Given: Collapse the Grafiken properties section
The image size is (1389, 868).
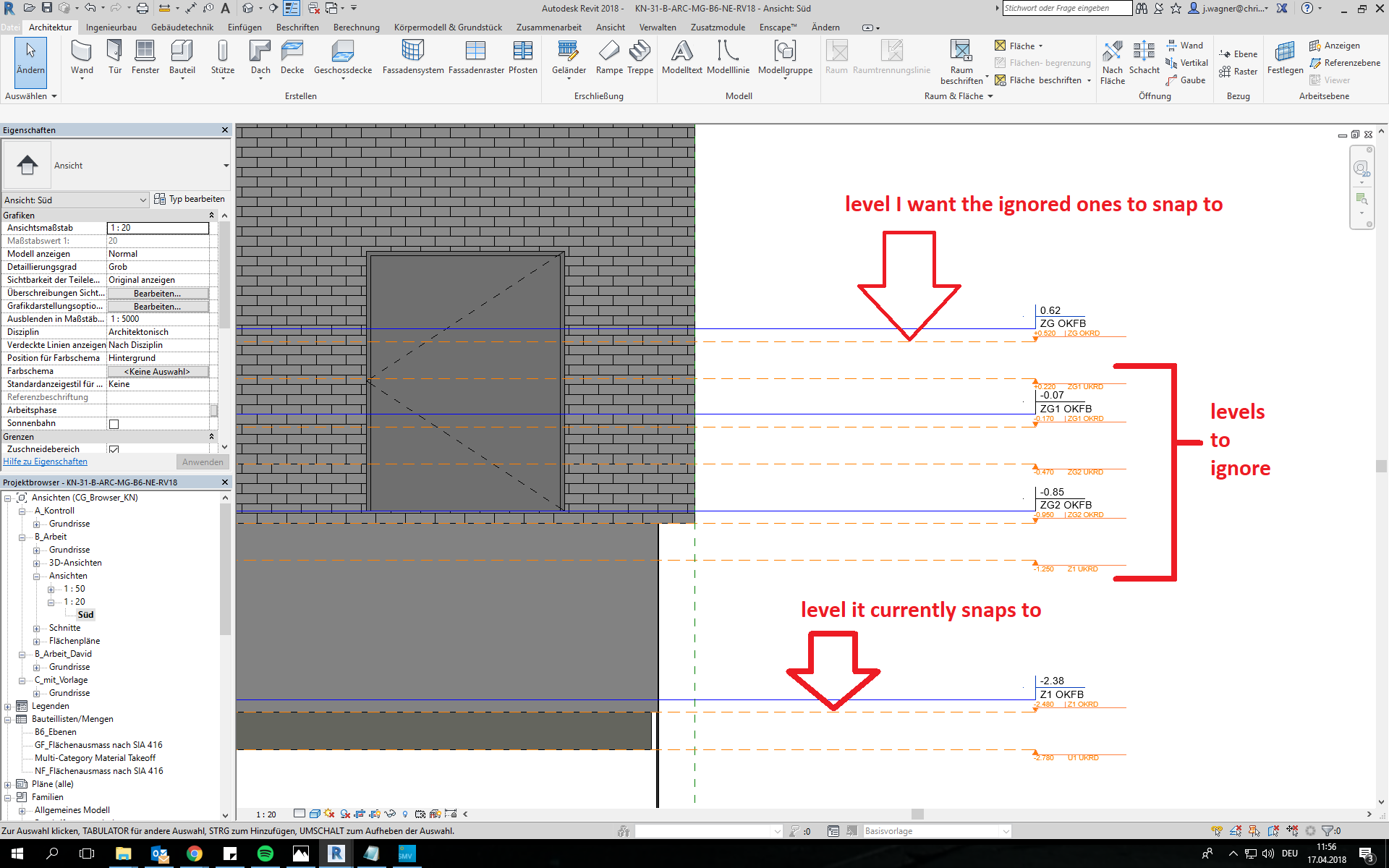Looking at the screenshot, I should 211,215.
